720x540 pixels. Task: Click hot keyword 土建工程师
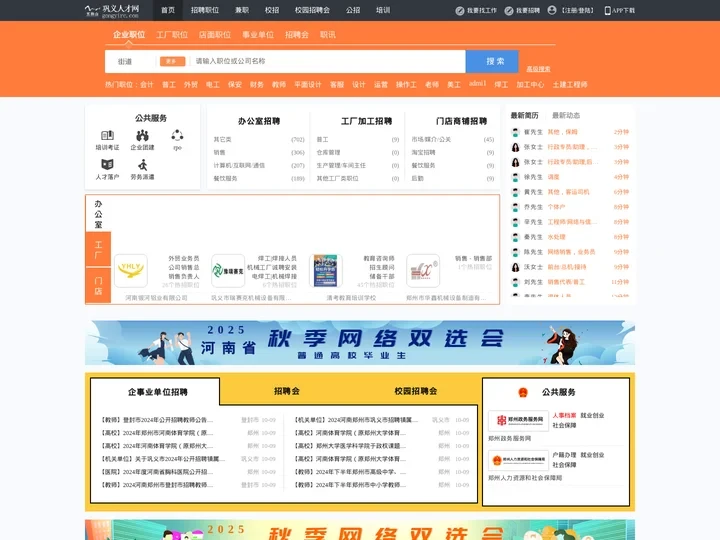[x=570, y=85]
